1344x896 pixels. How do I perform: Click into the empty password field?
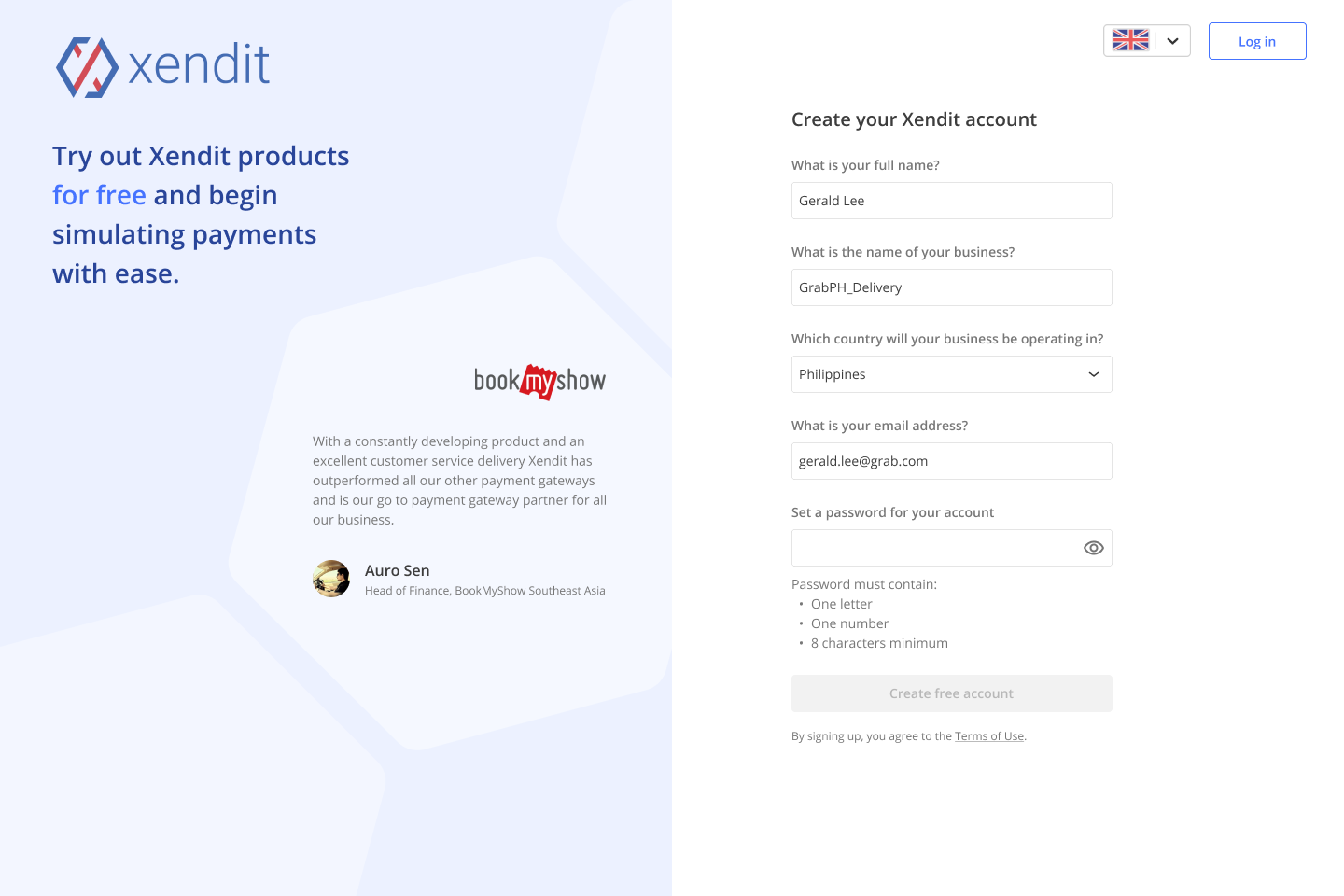(933, 548)
